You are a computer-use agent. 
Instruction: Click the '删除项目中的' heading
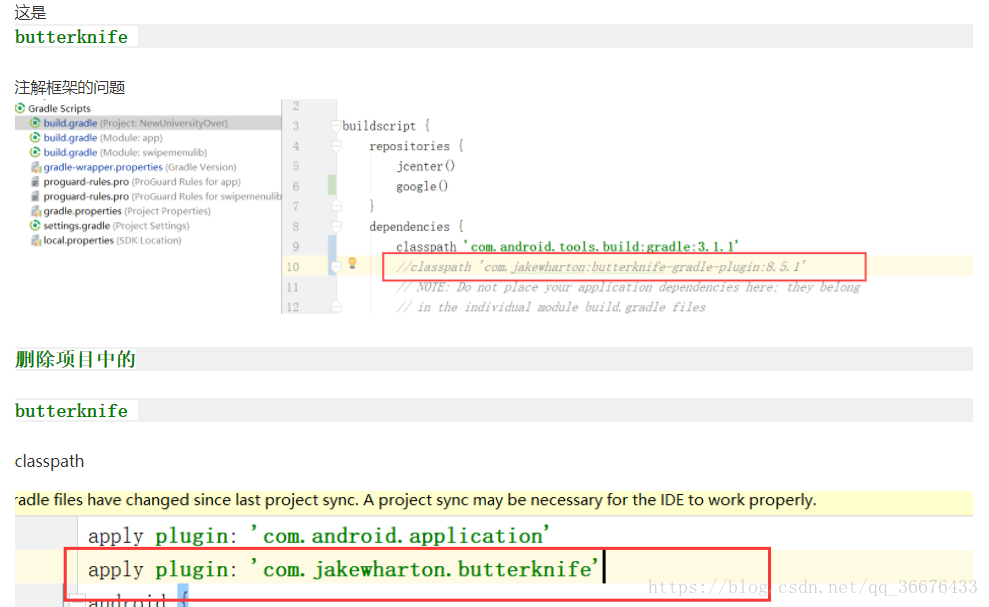[x=75, y=359]
